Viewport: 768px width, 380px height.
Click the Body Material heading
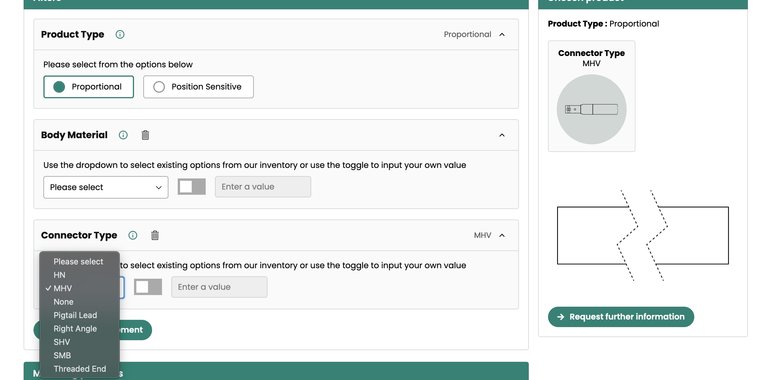pos(74,135)
